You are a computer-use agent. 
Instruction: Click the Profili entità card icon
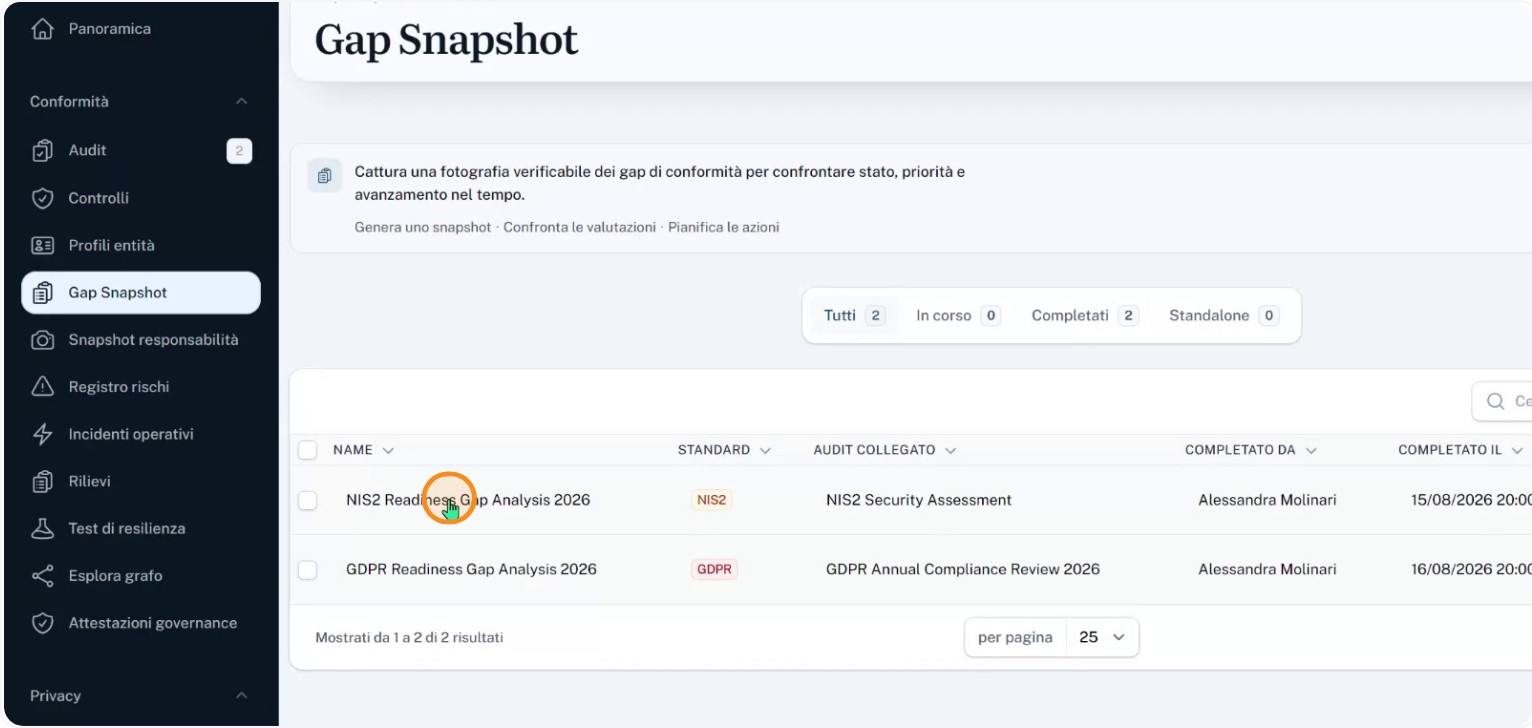(x=42, y=245)
